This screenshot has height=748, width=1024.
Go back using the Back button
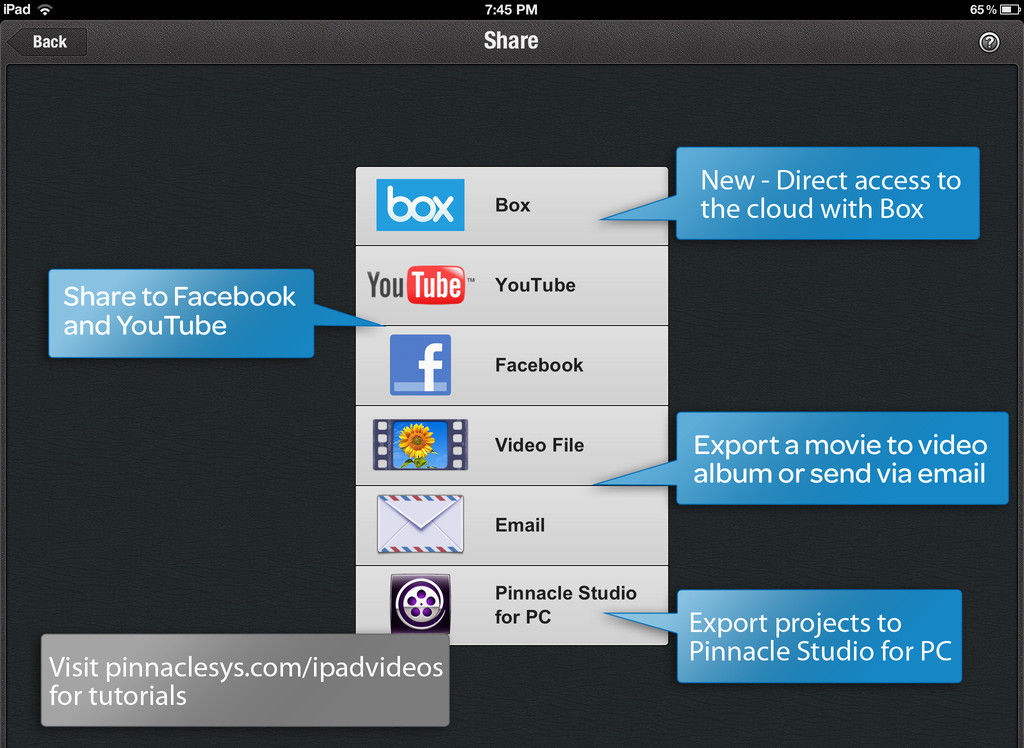click(x=47, y=42)
